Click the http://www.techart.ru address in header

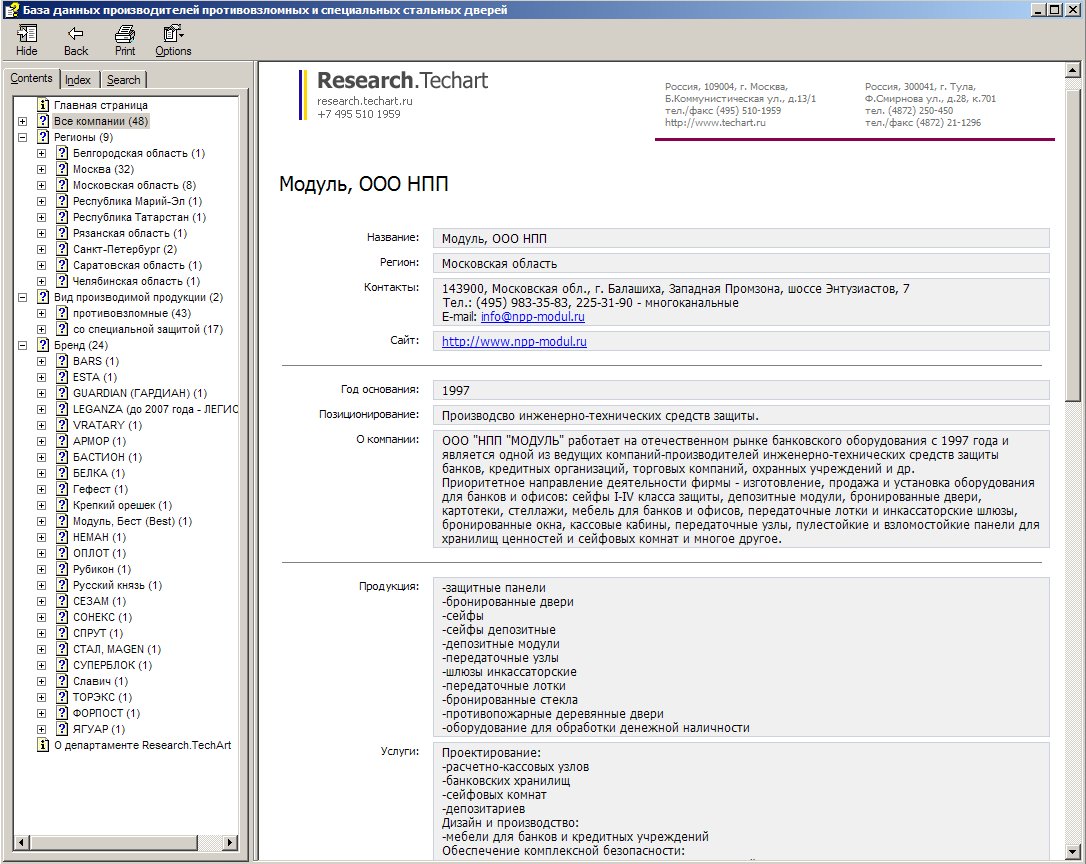coord(715,123)
